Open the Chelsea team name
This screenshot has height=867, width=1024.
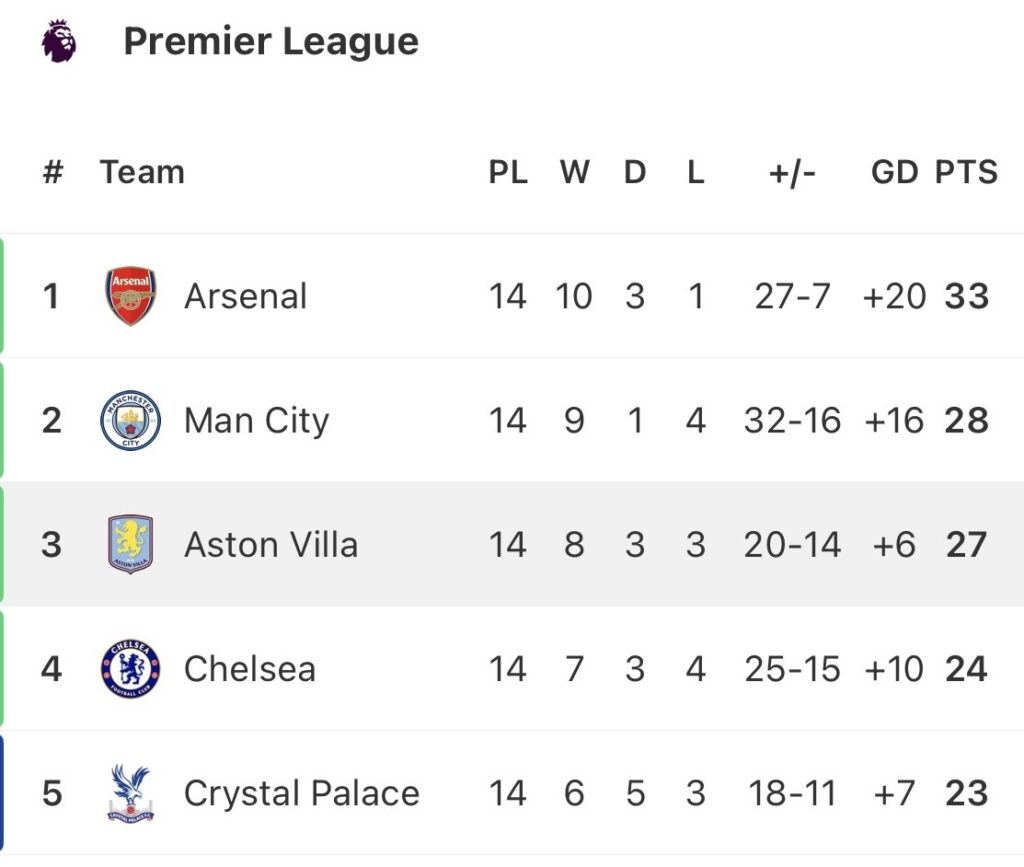250,669
